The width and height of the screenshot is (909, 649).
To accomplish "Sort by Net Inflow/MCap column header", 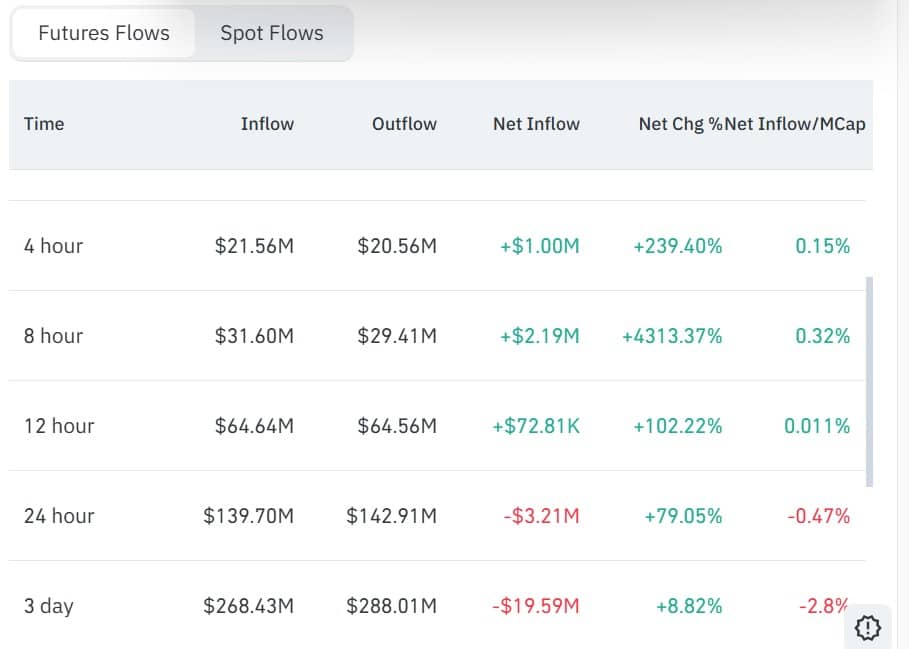I will pos(796,124).
